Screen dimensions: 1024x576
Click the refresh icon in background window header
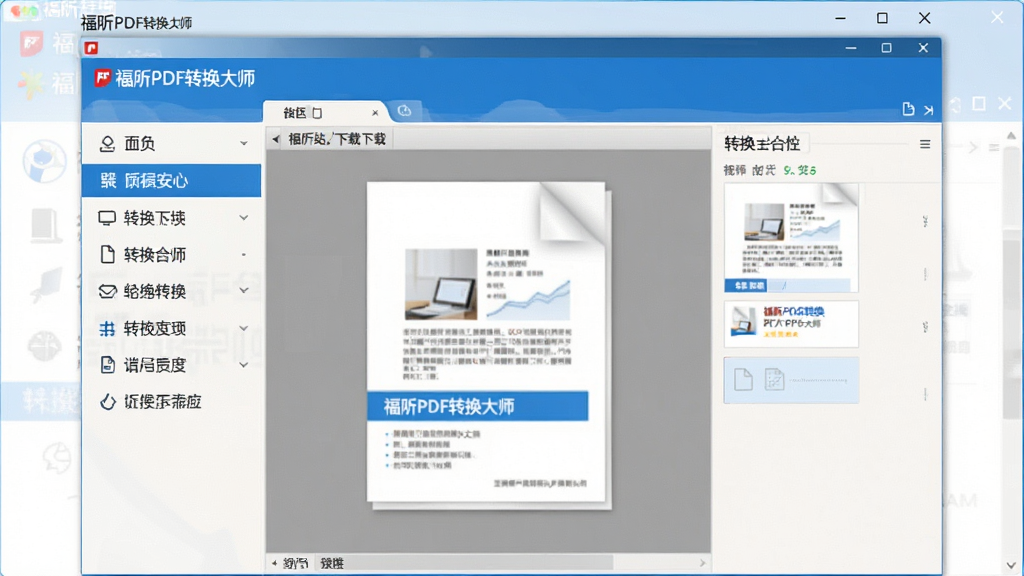955,104
